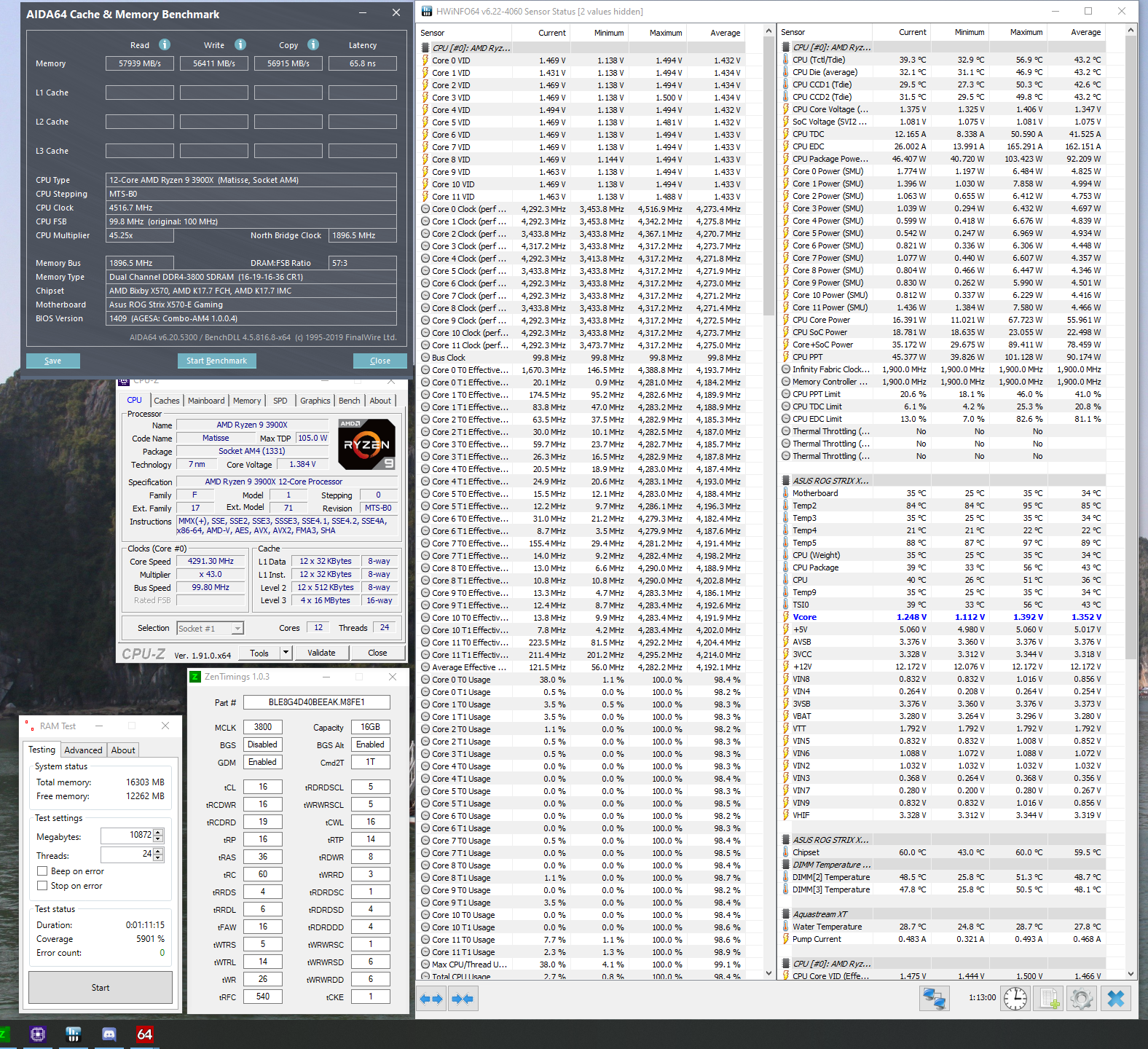Image resolution: width=1148 pixels, height=1049 pixels.
Task: Click HWiNFO logging document-plus icon
Action: pyautogui.click(x=1048, y=998)
